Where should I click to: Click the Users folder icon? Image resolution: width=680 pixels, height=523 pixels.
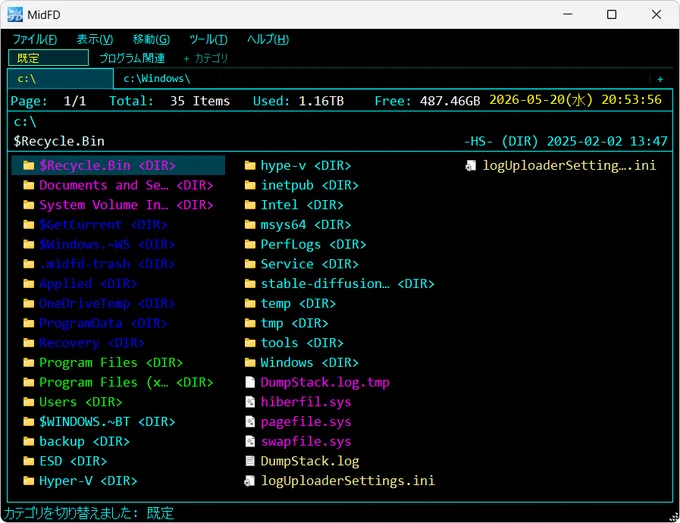[x=29, y=402]
